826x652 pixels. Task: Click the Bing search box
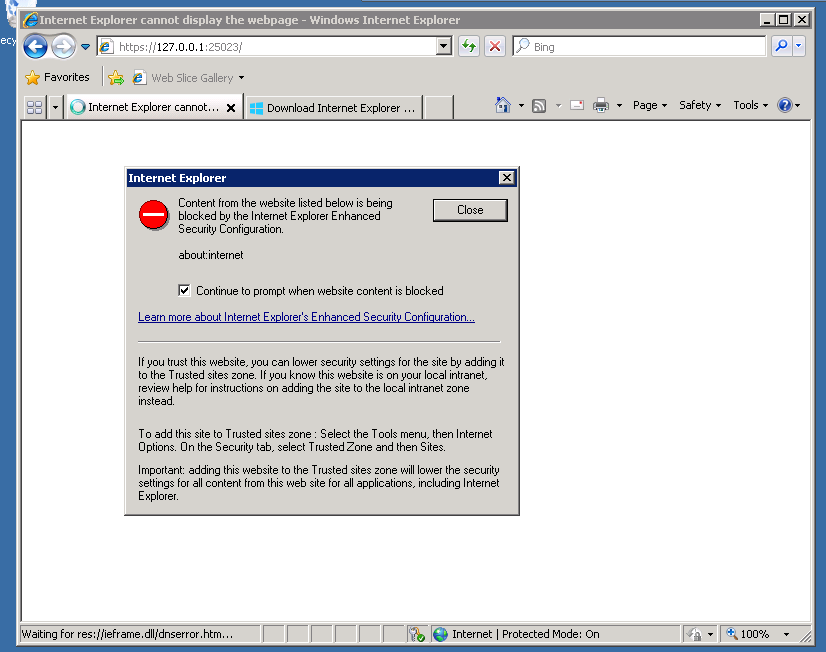(x=639, y=46)
